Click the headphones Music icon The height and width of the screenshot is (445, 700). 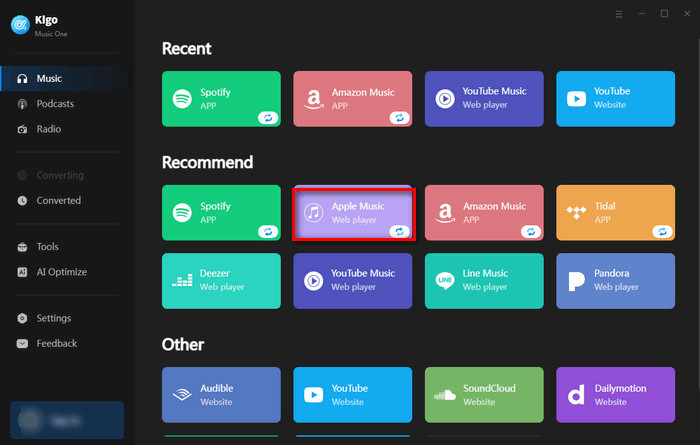(22, 79)
